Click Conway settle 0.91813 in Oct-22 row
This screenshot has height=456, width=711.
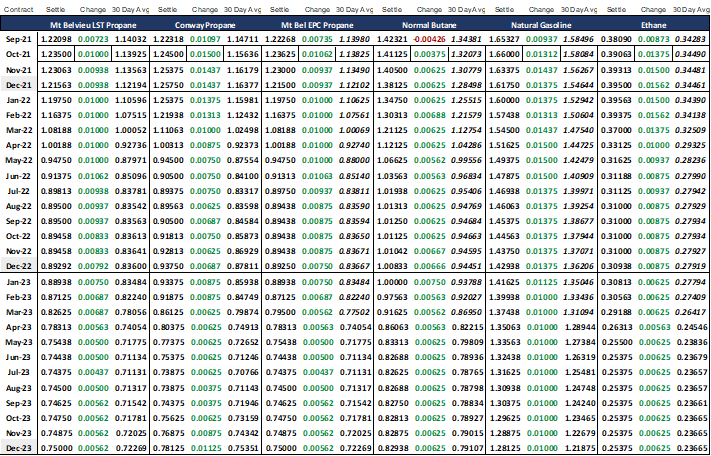pyautogui.click(x=168, y=236)
